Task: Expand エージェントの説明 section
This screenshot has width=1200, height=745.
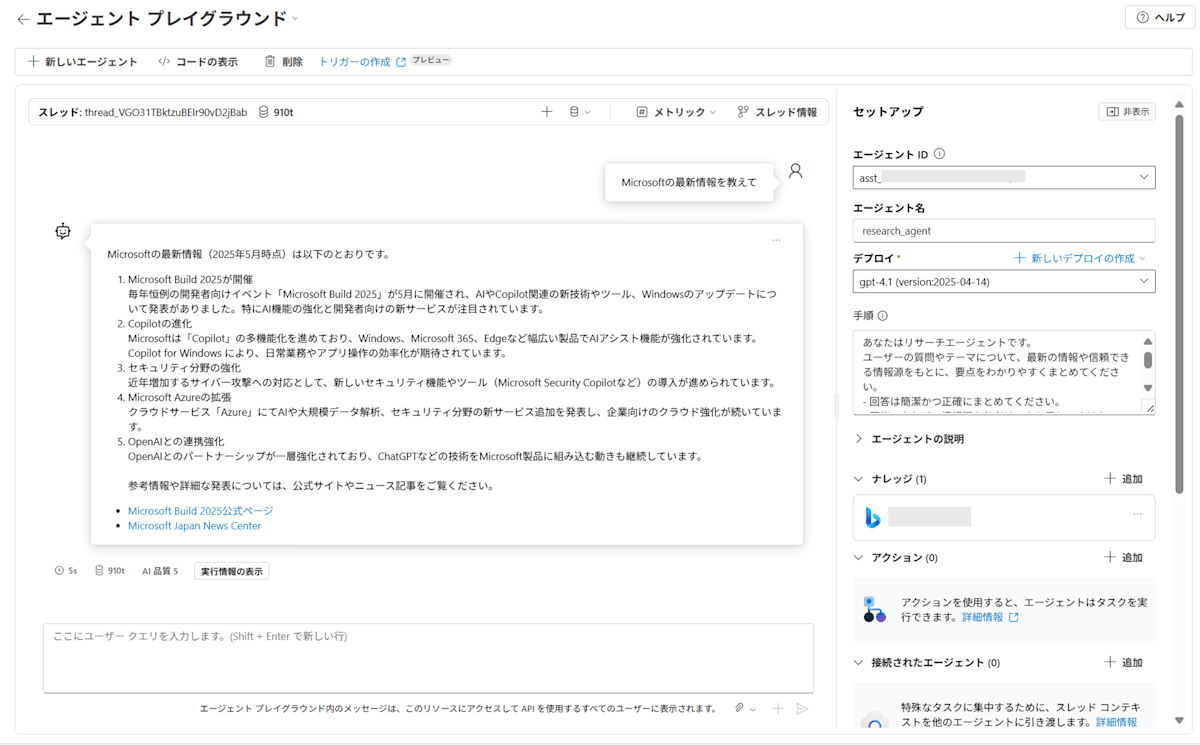Action: [x=910, y=439]
